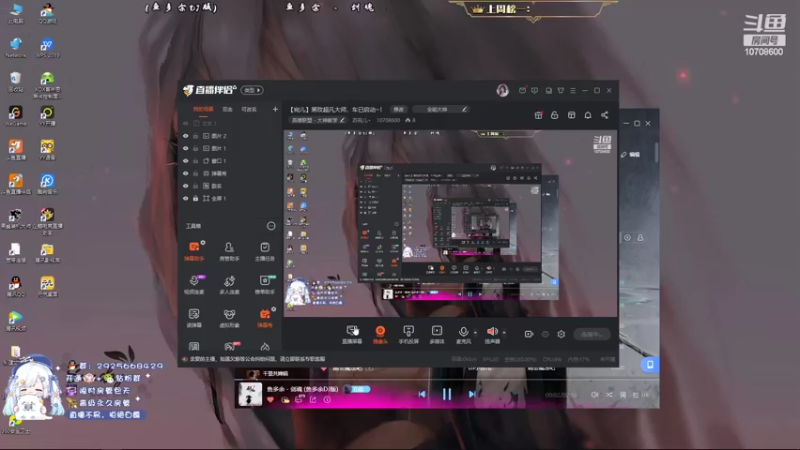Hide the 全屏 1 layer

point(186,198)
